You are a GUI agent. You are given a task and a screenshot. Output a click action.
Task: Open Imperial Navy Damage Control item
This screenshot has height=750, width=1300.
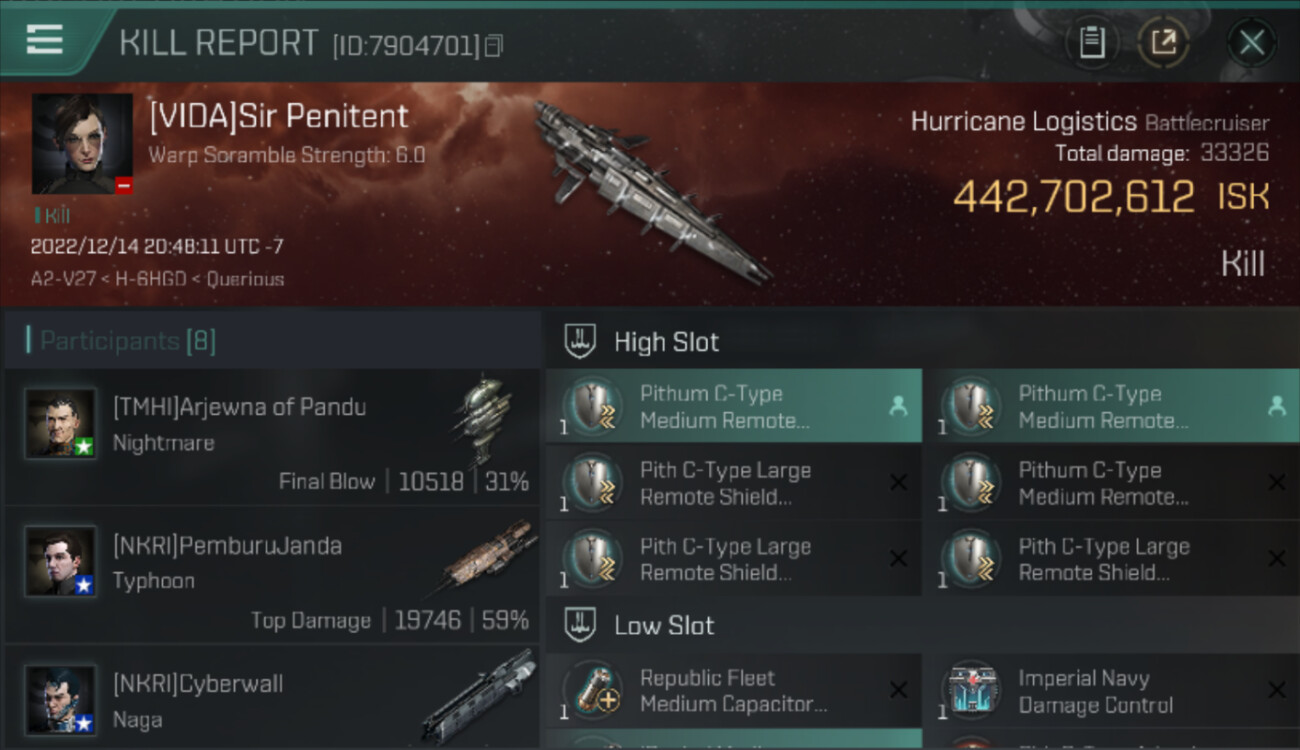tap(1095, 691)
